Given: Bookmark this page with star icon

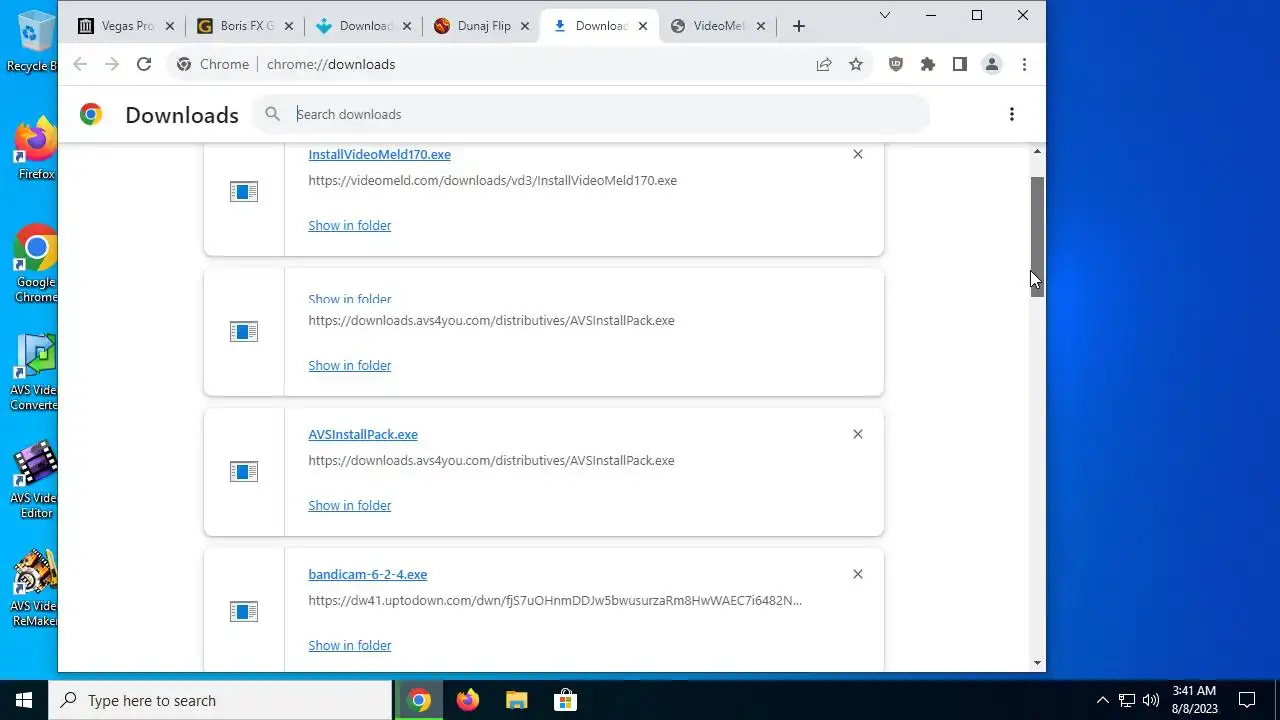Looking at the screenshot, I should click(x=856, y=64).
